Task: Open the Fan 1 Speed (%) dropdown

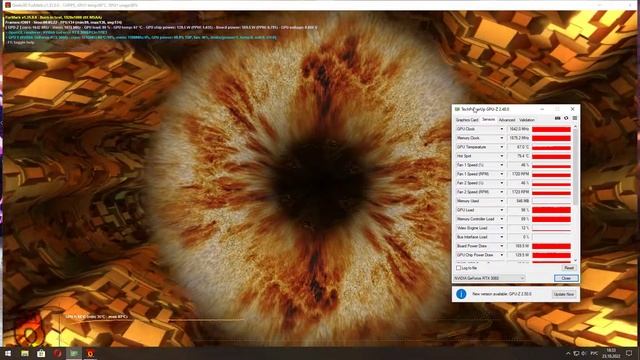Action: pyautogui.click(x=502, y=165)
